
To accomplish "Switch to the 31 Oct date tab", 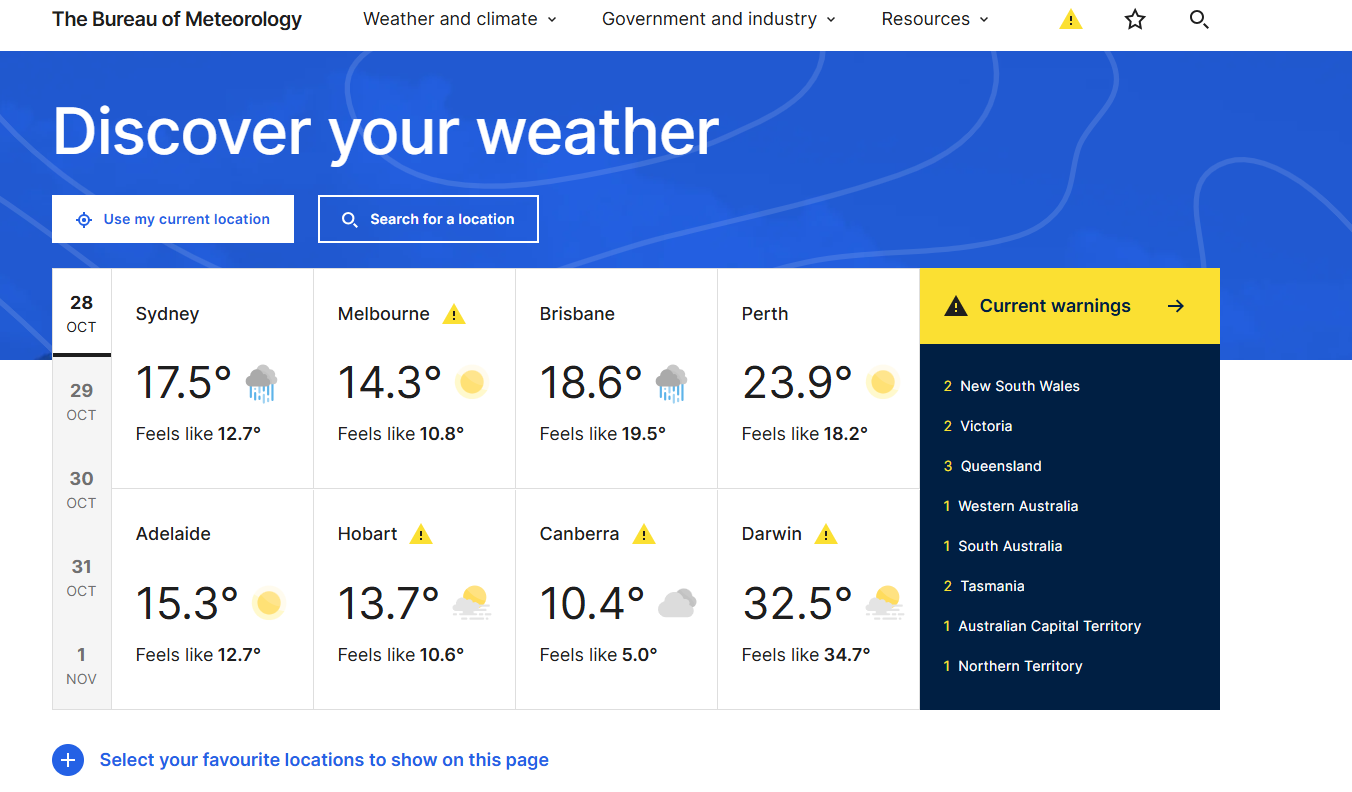I will pos(82,577).
